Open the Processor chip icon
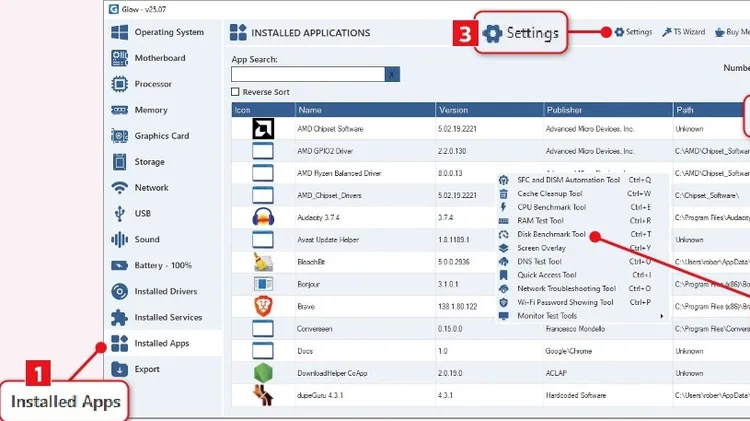The image size is (750, 421). click(119, 84)
